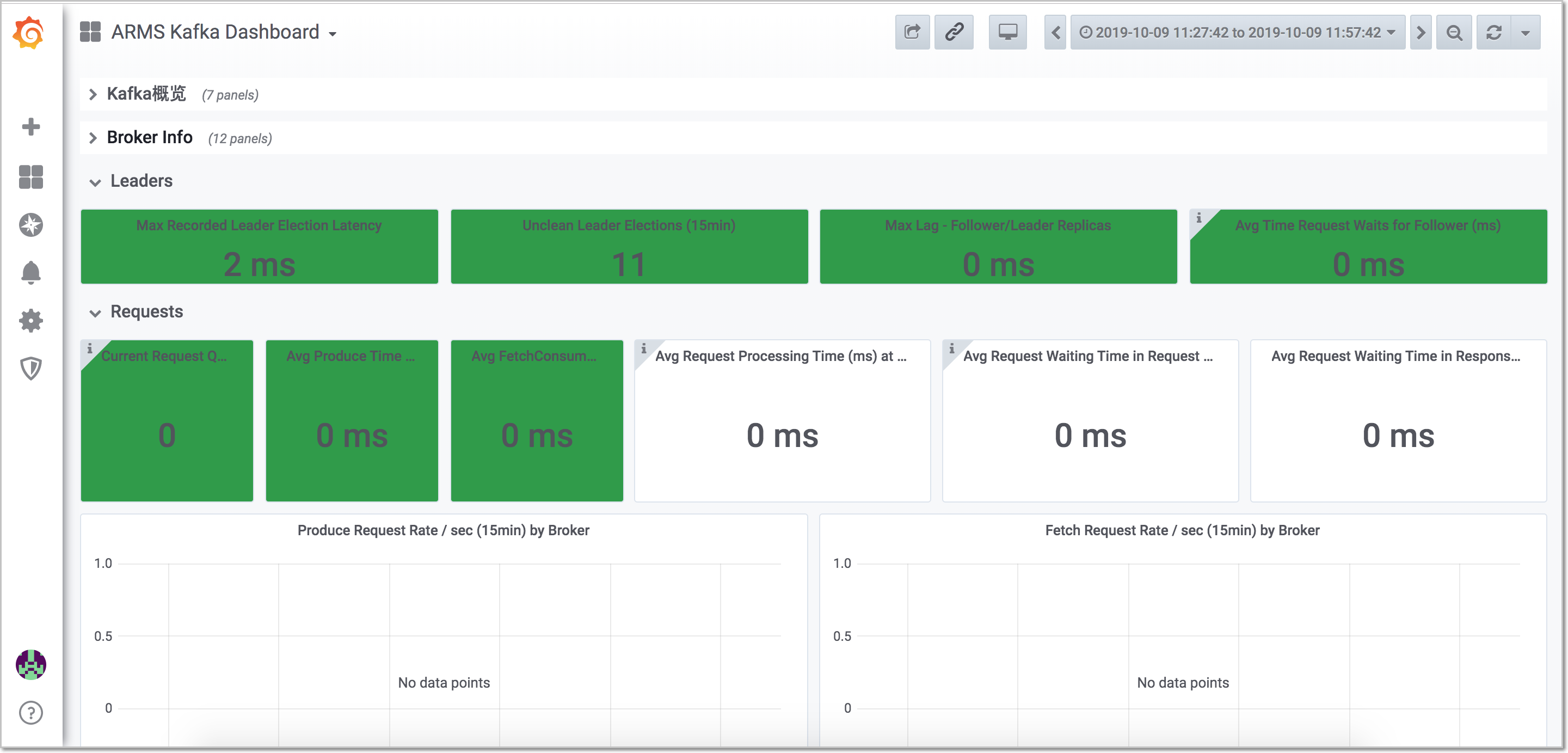Open the refresh interval dropdown arrow
Image resolution: width=1568 pixels, height=753 pixels.
[x=1526, y=32]
